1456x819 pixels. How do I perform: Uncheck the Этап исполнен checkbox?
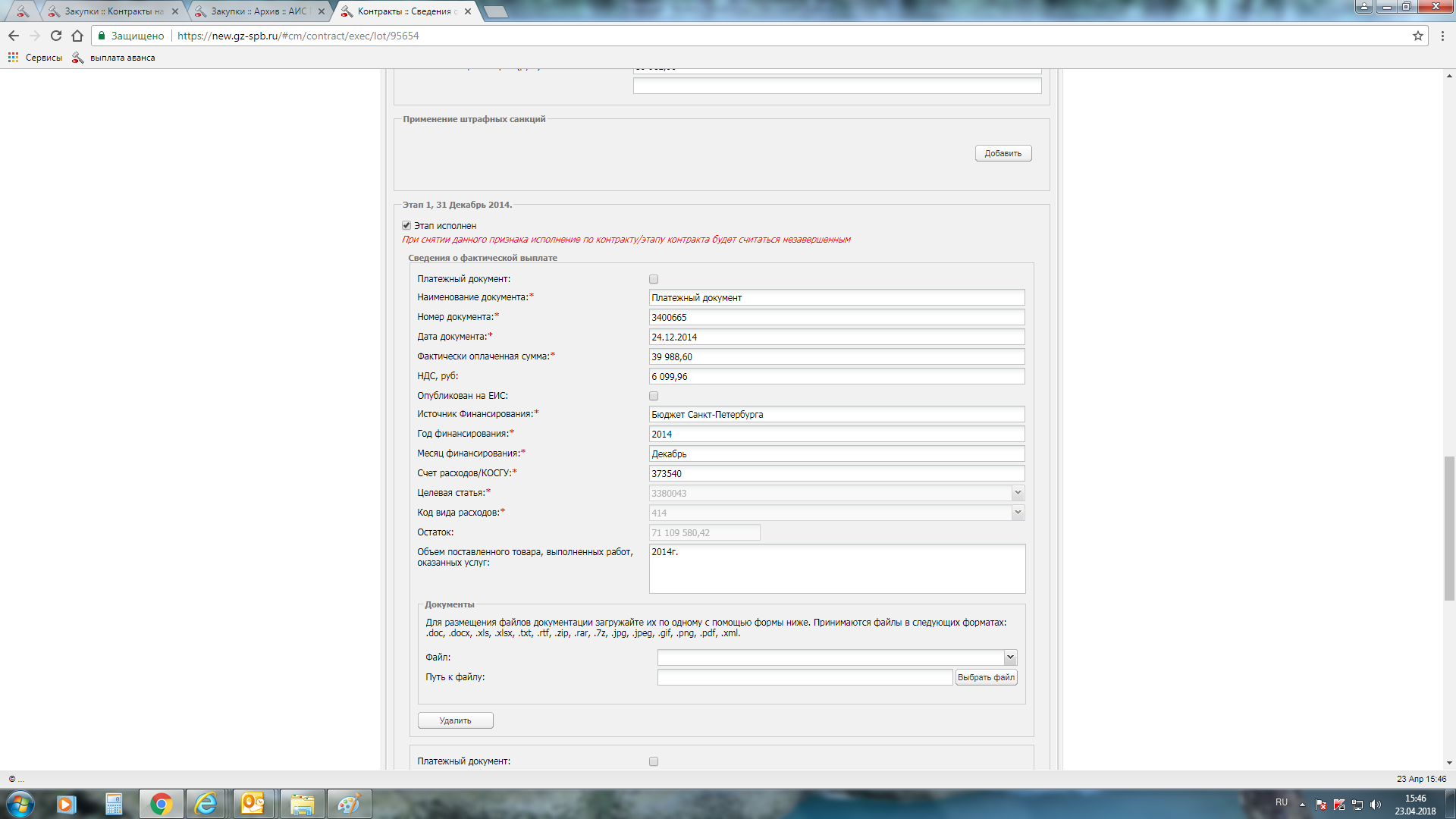(x=406, y=225)
